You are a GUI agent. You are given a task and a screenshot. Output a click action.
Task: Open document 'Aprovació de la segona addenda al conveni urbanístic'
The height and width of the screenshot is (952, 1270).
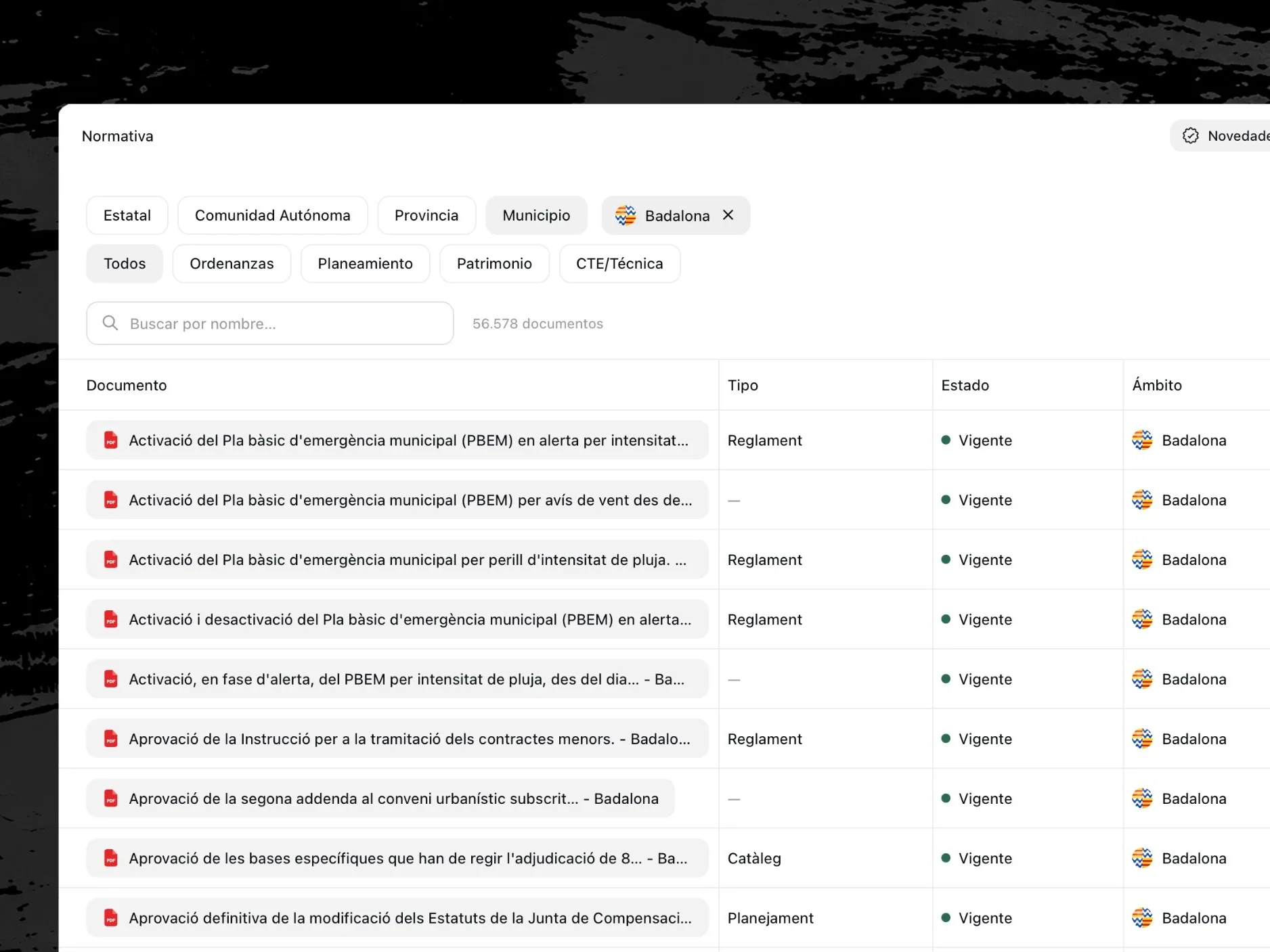tap(380, 798)
